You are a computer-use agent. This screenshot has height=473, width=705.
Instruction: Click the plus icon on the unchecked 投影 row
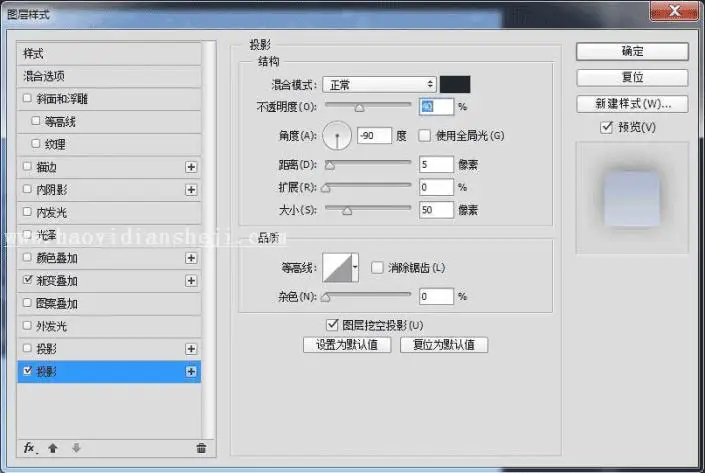coord(191,349)
